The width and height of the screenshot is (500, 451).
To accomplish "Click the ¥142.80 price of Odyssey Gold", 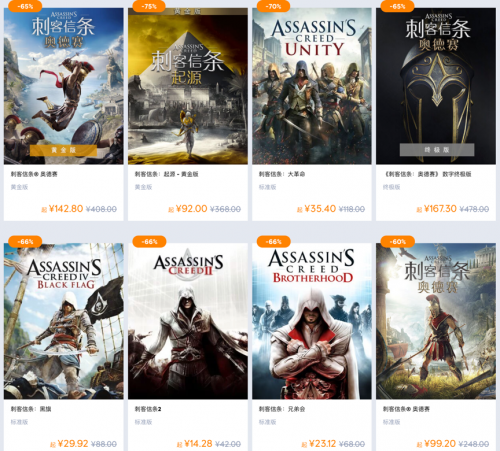I will point(66,209).
